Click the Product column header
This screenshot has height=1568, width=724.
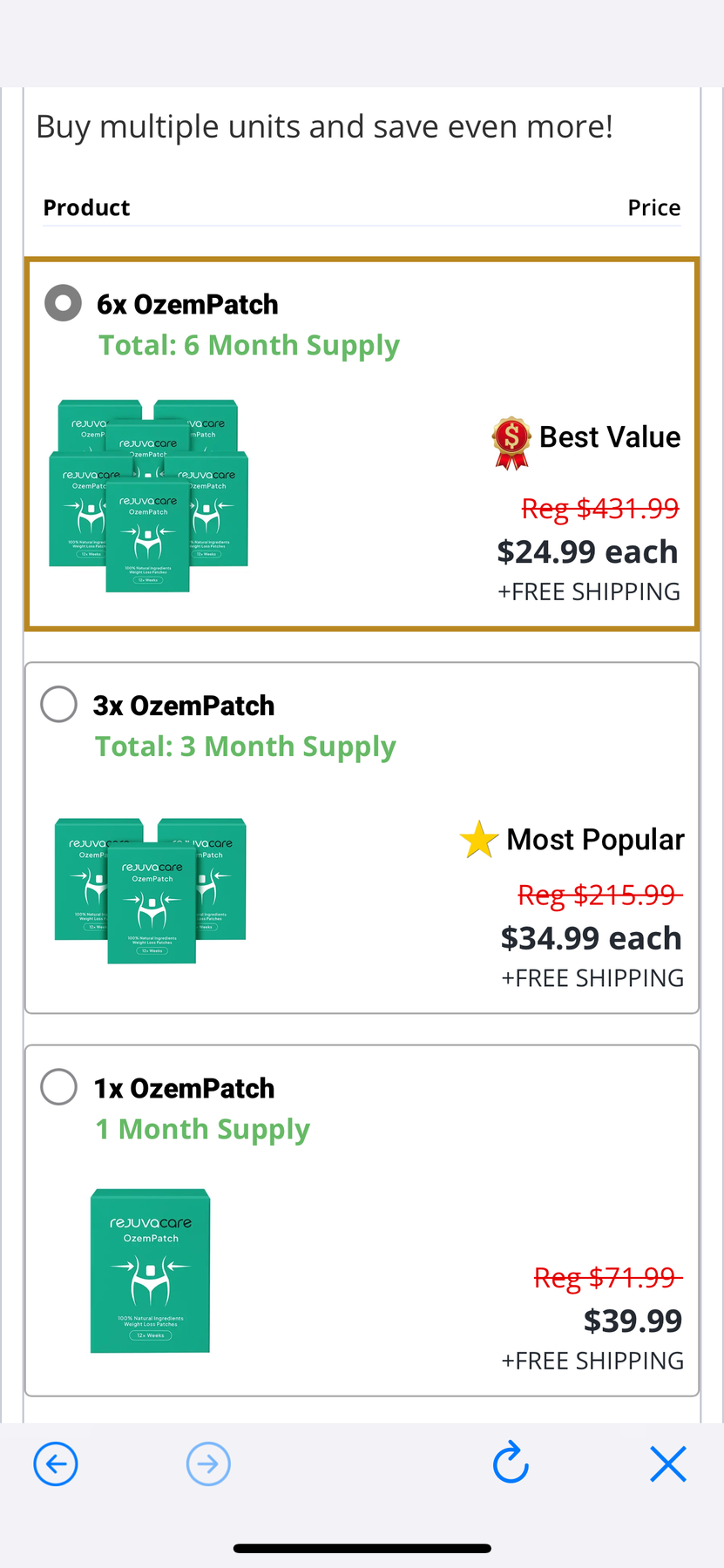(86, 207)
